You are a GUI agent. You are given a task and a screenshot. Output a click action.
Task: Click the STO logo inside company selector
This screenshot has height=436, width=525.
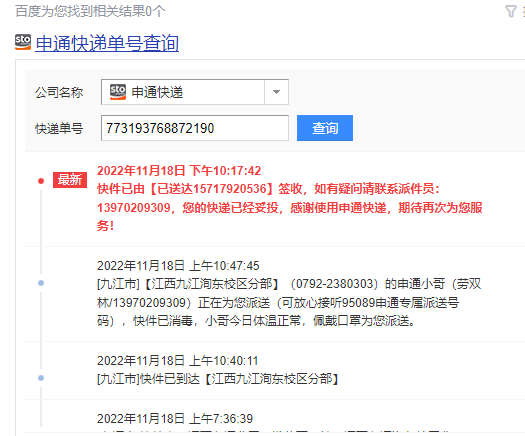point(118,92)
